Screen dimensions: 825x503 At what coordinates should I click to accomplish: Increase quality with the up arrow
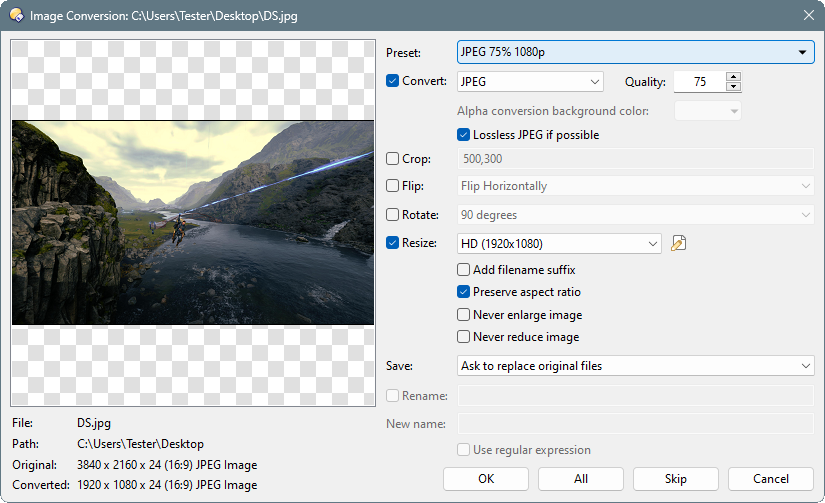pos(733,77)
